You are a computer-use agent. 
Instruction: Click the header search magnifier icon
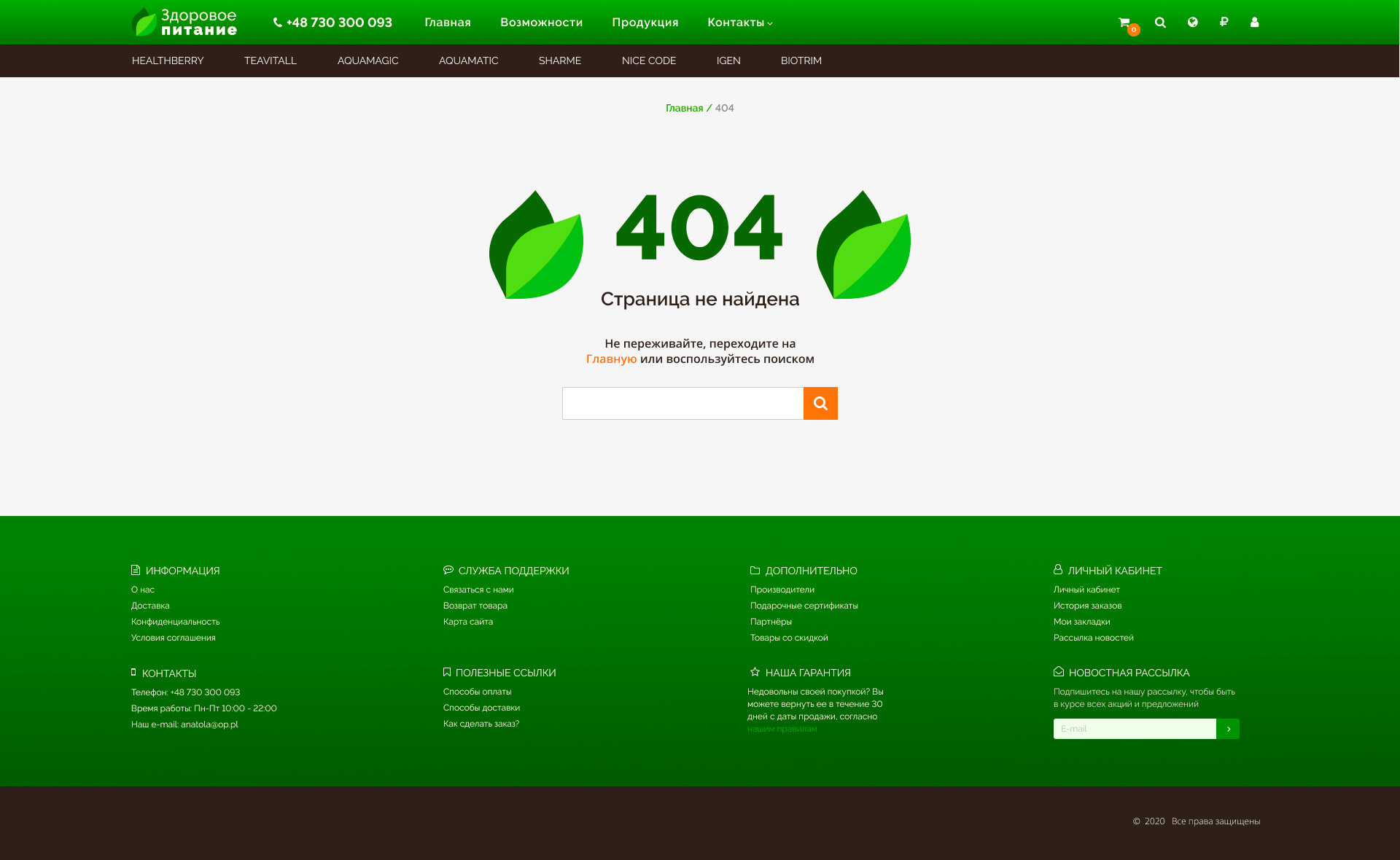[x=1160, y=23]
